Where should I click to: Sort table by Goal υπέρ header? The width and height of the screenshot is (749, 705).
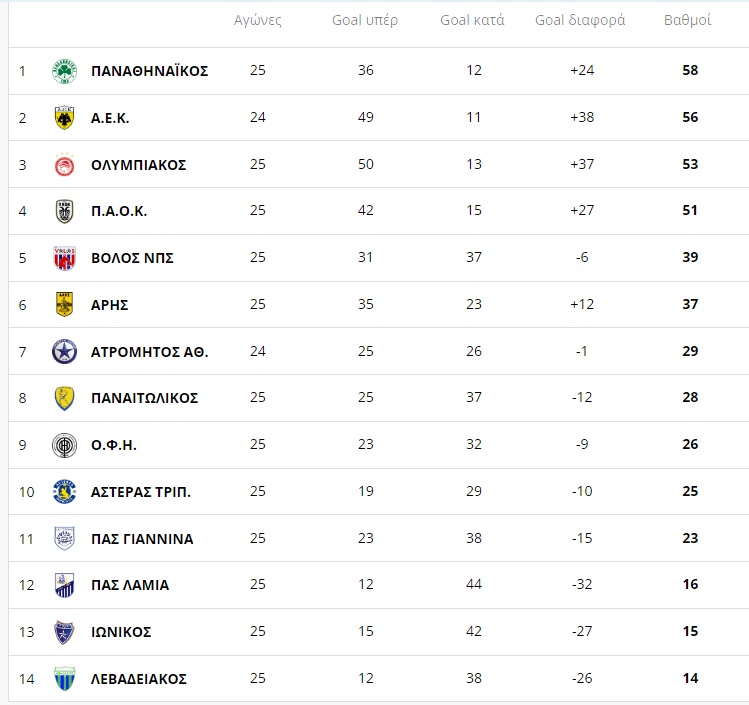click(x=365, y=20)
